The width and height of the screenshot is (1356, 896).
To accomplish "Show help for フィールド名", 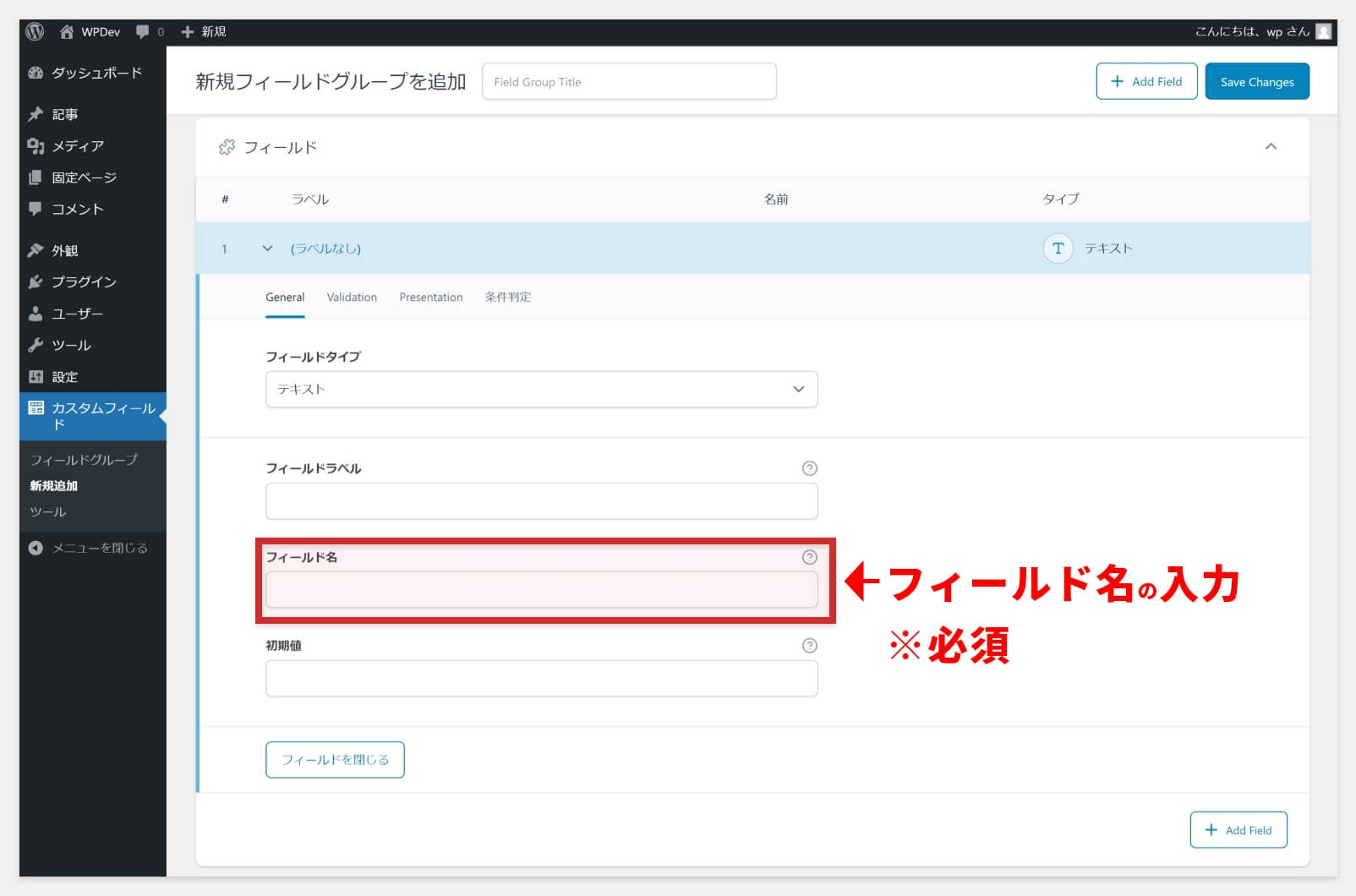I will [809, 557].
